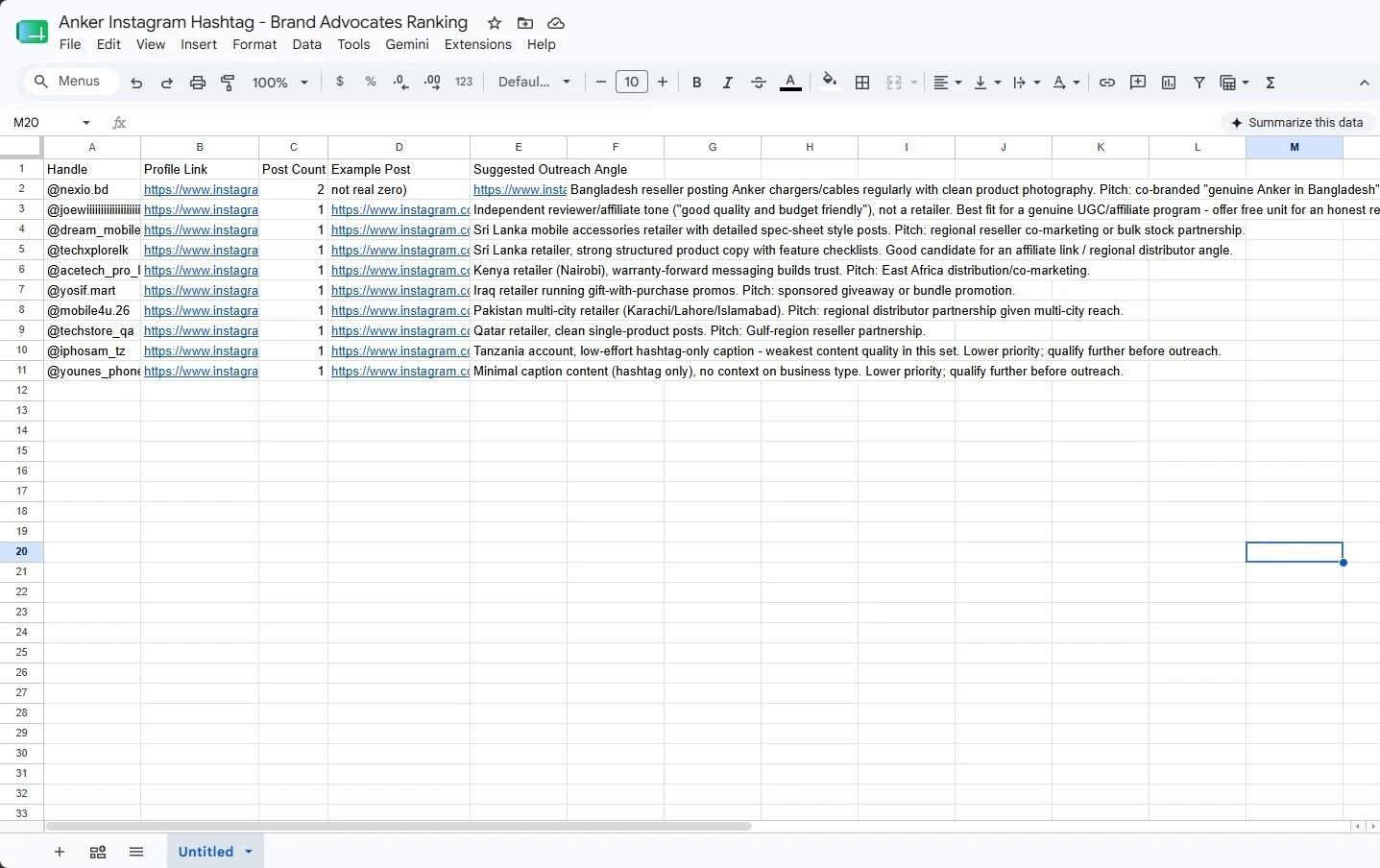
Task: Click the Redo icon in toolbar
Action: 167,83
